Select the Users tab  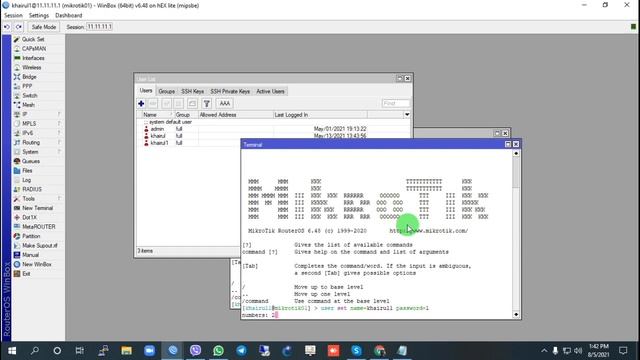tap(146, 91)
